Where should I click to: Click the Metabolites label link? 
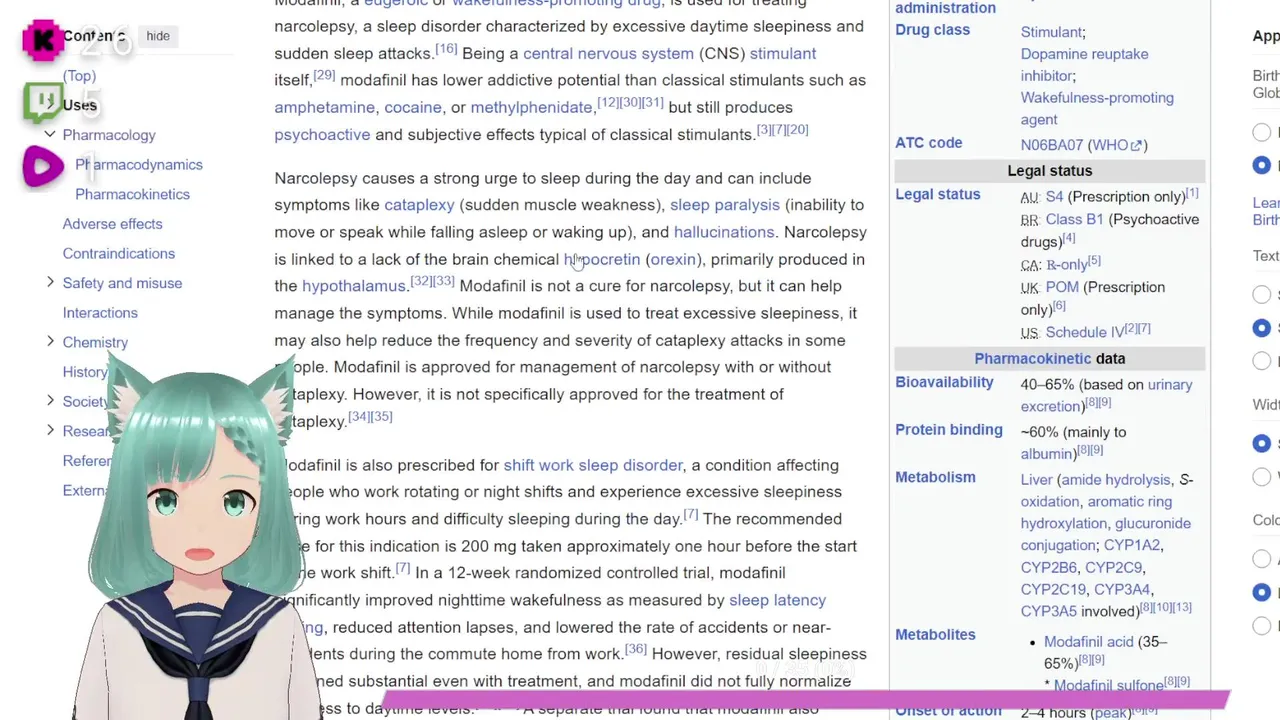pyautogui.click(x=935, y=635)
